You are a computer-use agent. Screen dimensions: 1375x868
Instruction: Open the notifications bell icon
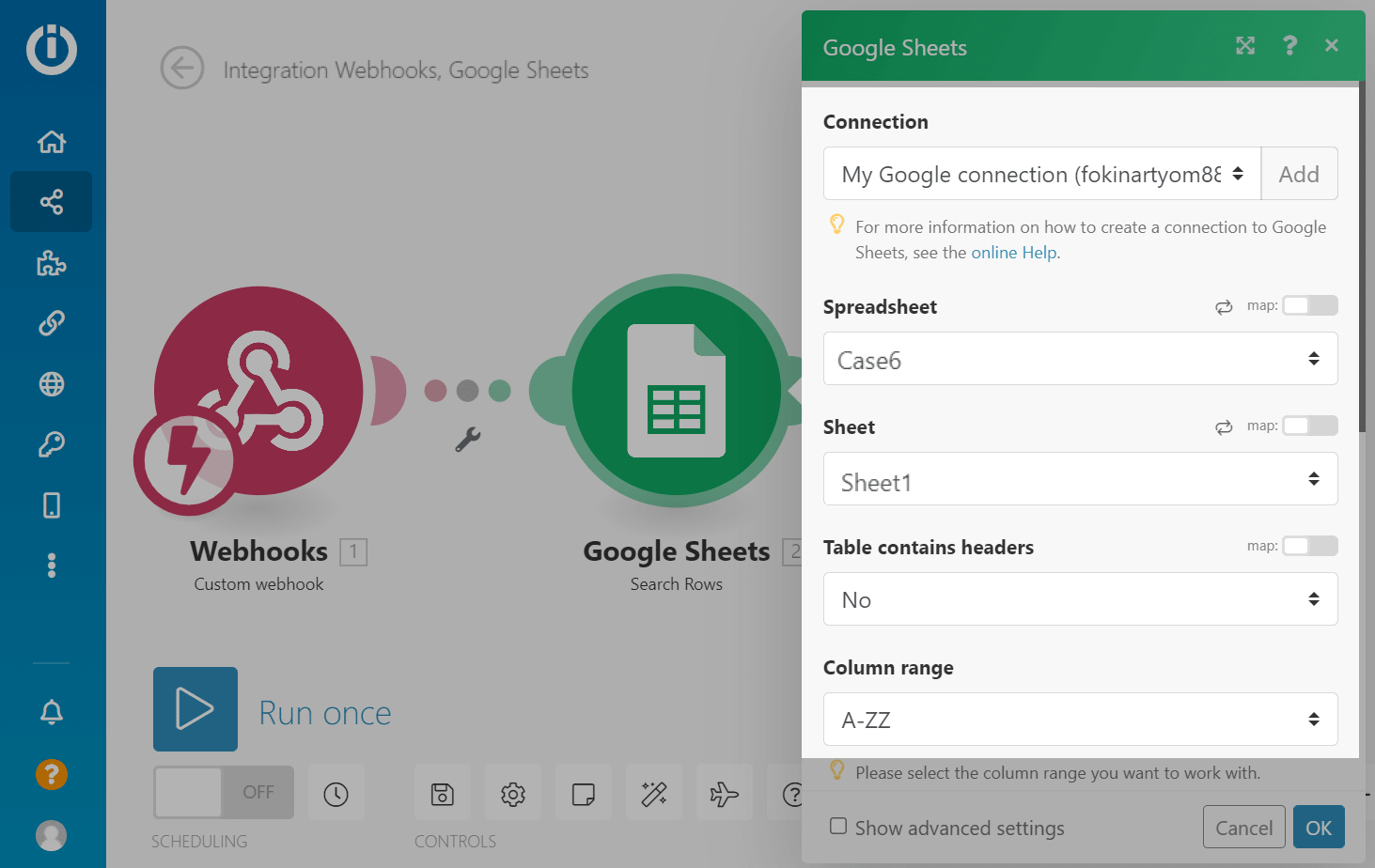pyautogui.click(x=52, y=712)
